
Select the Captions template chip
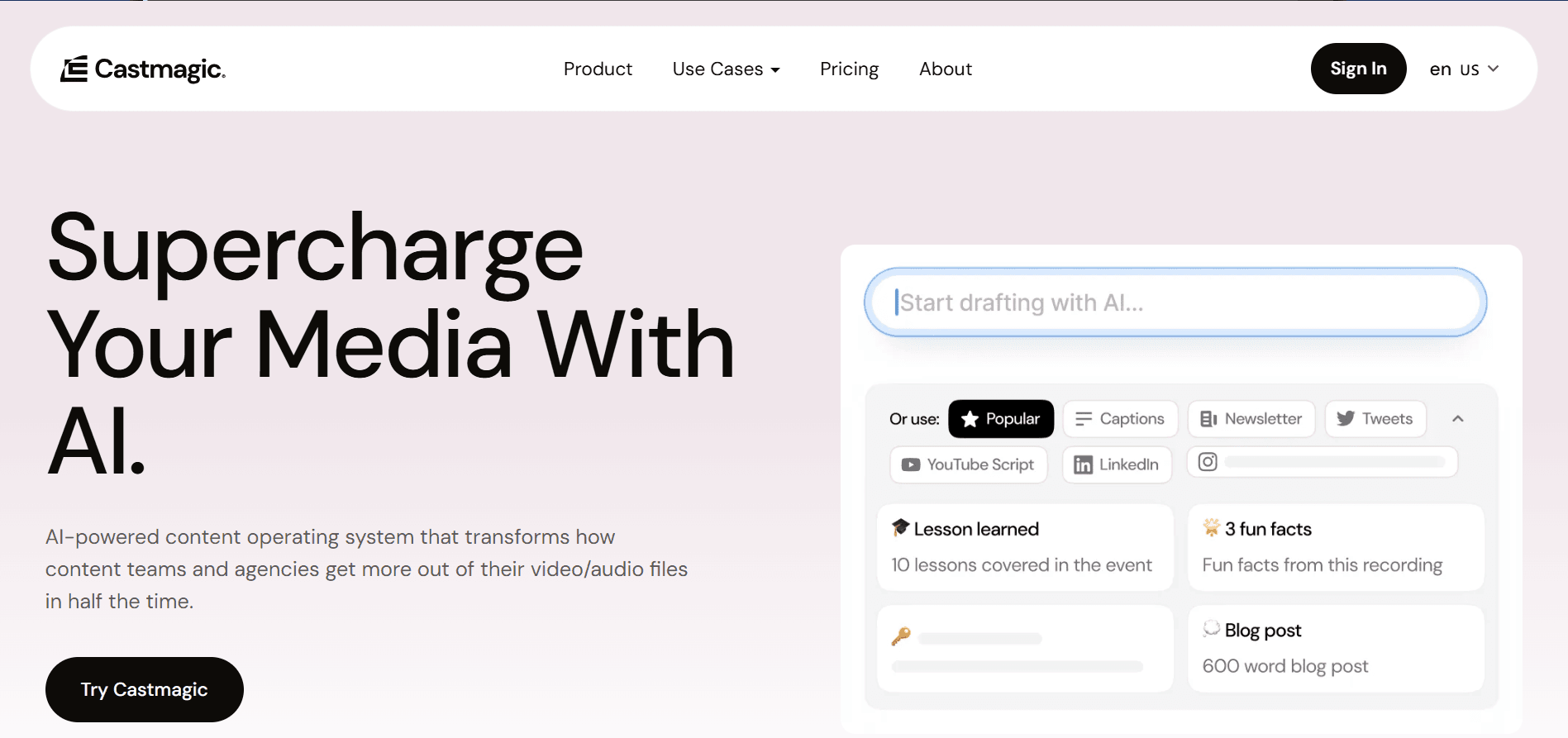pos(1120,419)
